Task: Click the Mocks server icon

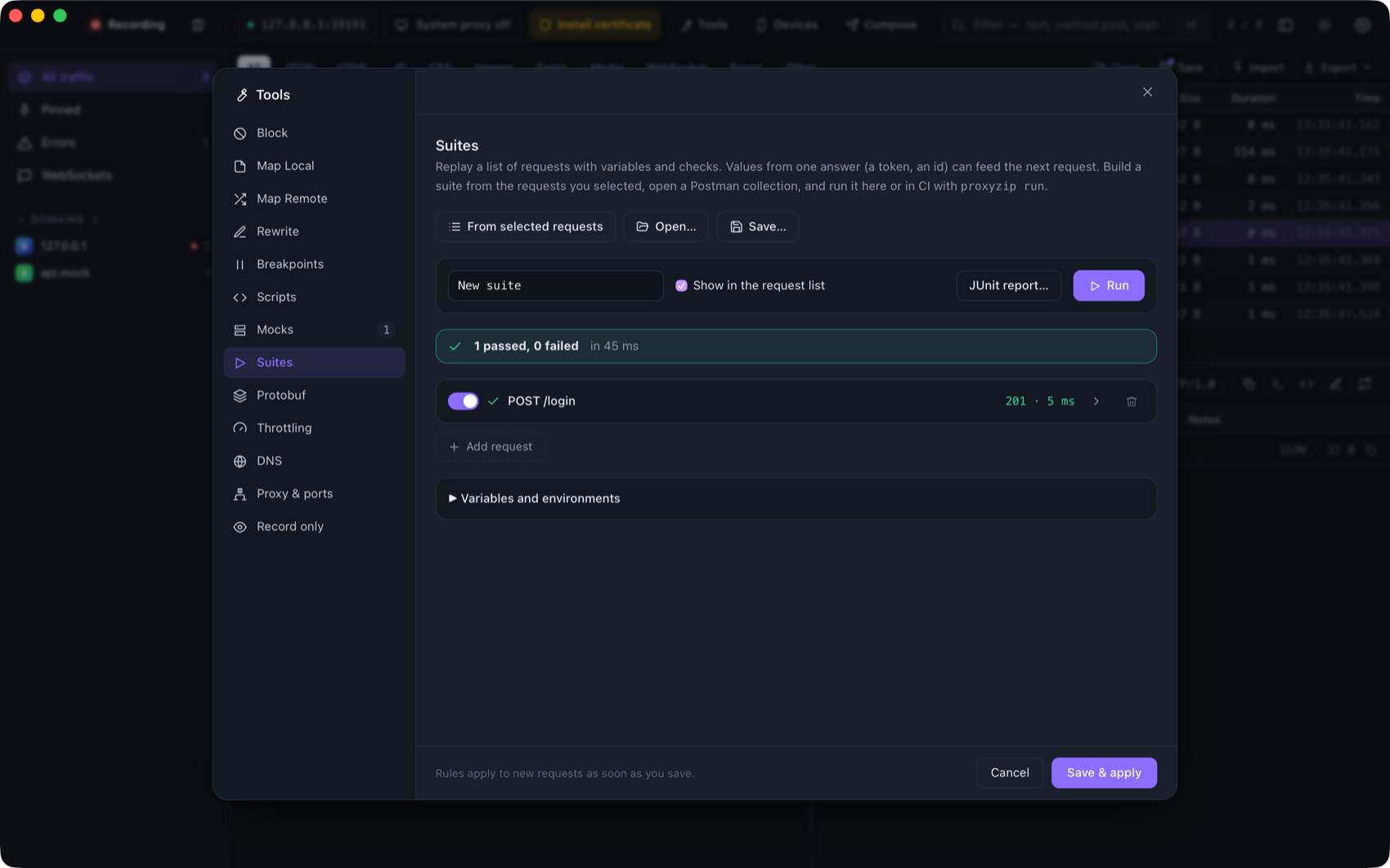Action: coord(240,329)
